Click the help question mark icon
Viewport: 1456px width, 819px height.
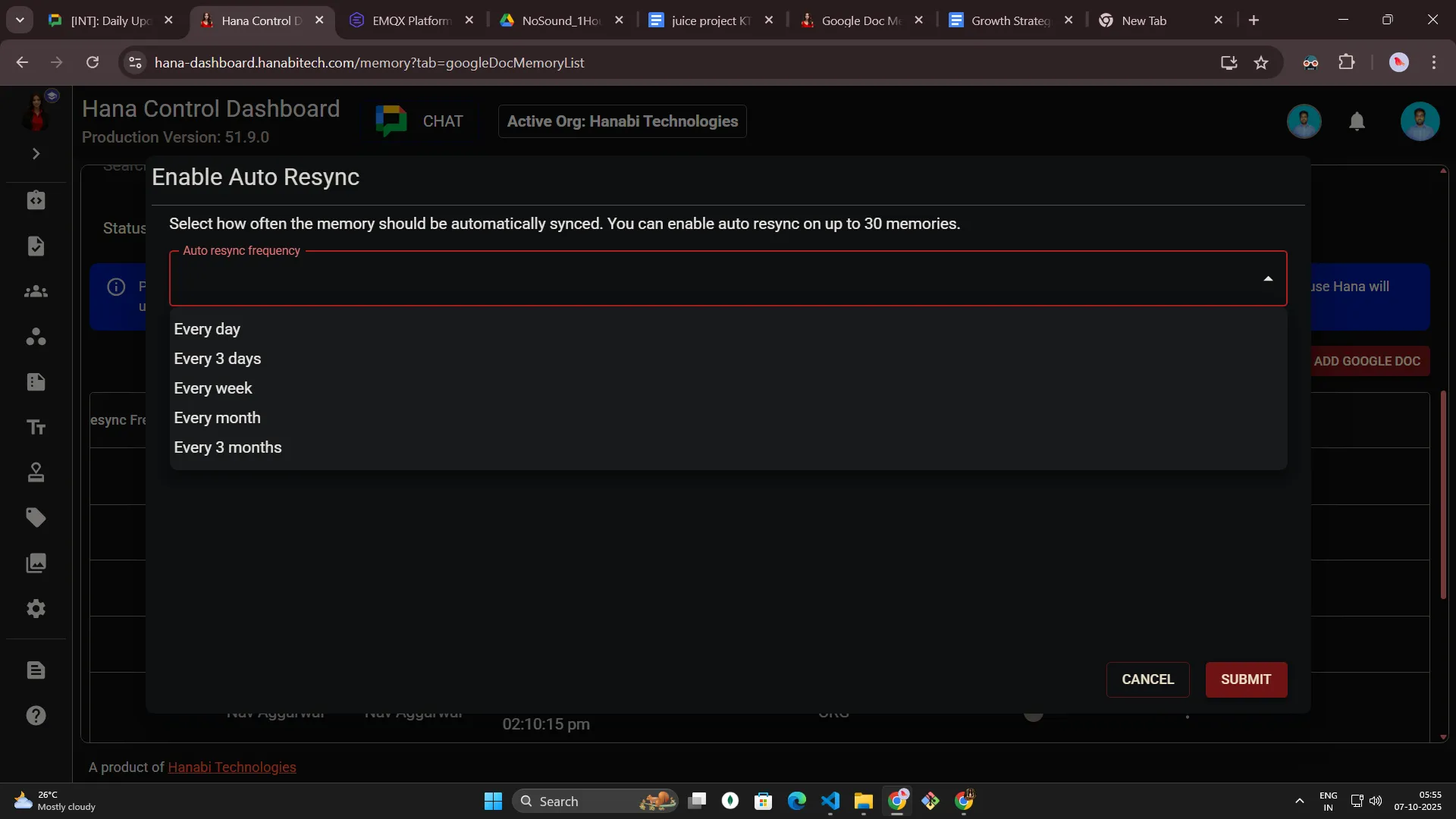(x=36, y=716)
